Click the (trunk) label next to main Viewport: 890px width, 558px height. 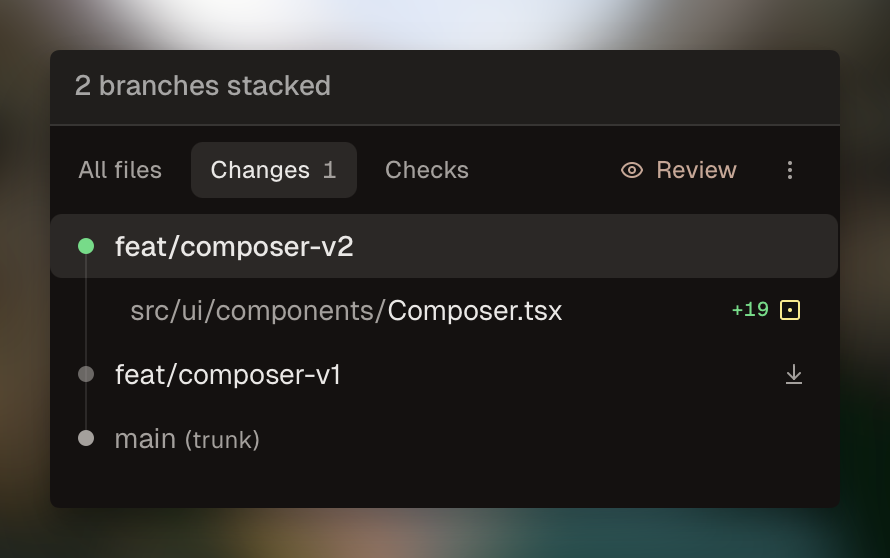[x=222, y=440]
